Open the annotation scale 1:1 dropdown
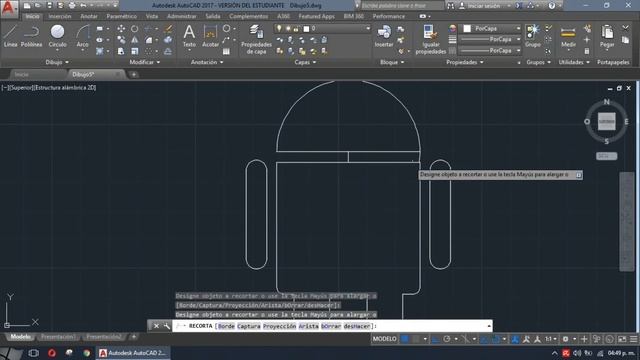This screenshot has height=360, width=640. pyautogui.click(x=551, y=339)
